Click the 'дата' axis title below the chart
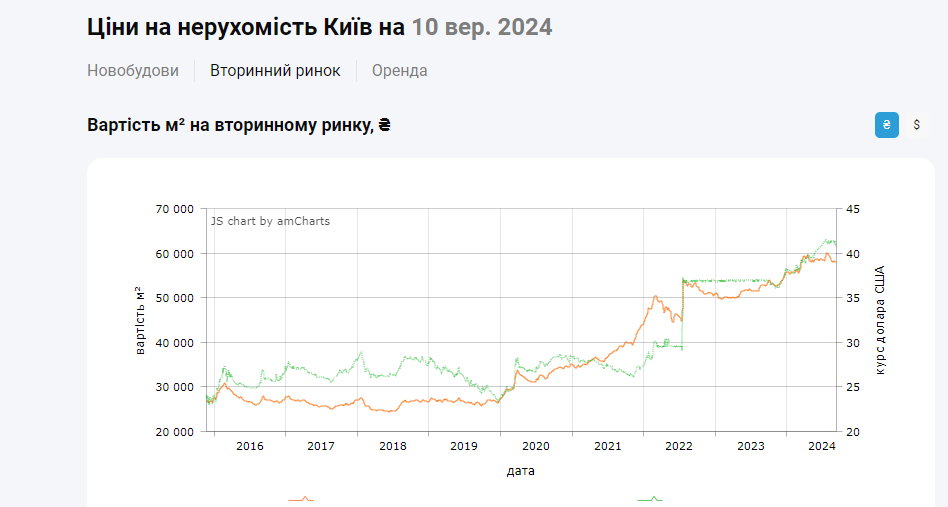 pos(520,470)
